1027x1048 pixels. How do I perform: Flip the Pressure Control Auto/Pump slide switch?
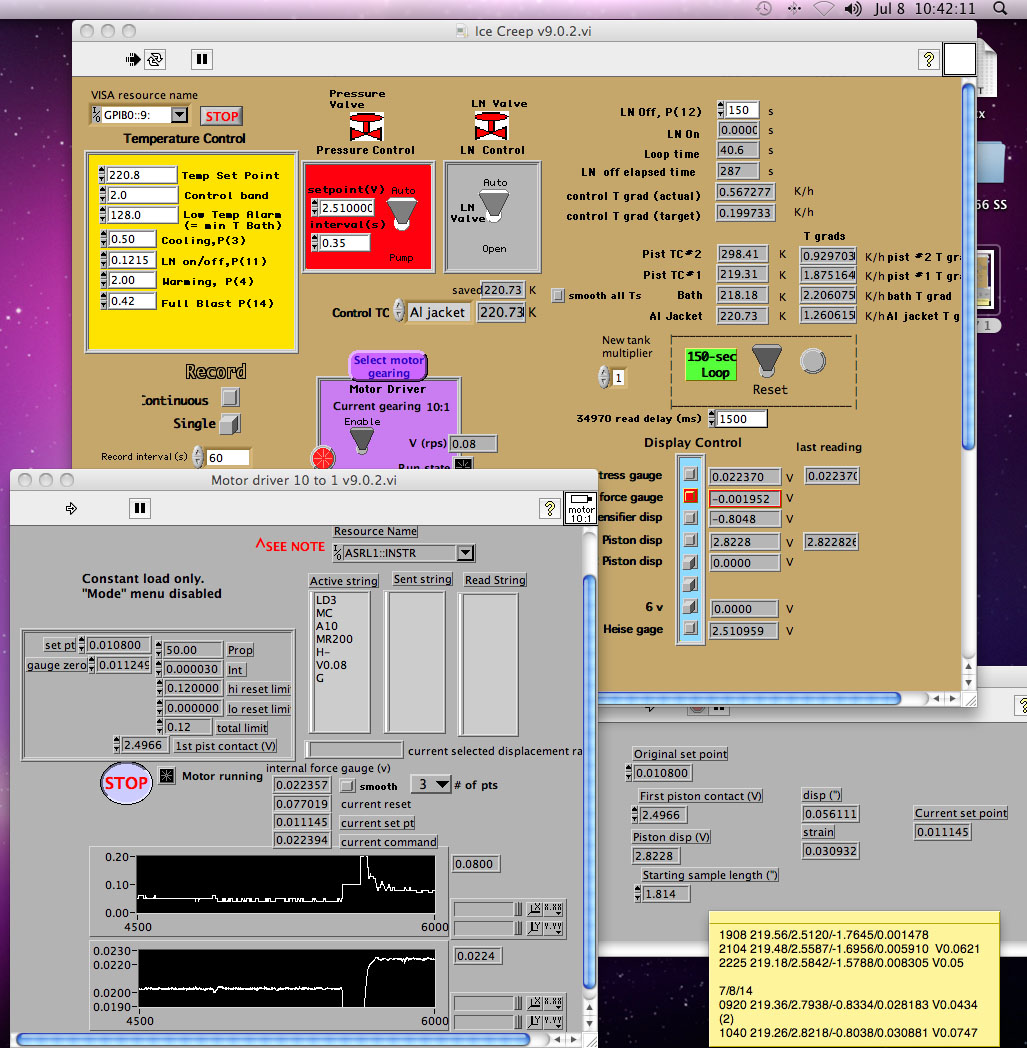[402, 210]
